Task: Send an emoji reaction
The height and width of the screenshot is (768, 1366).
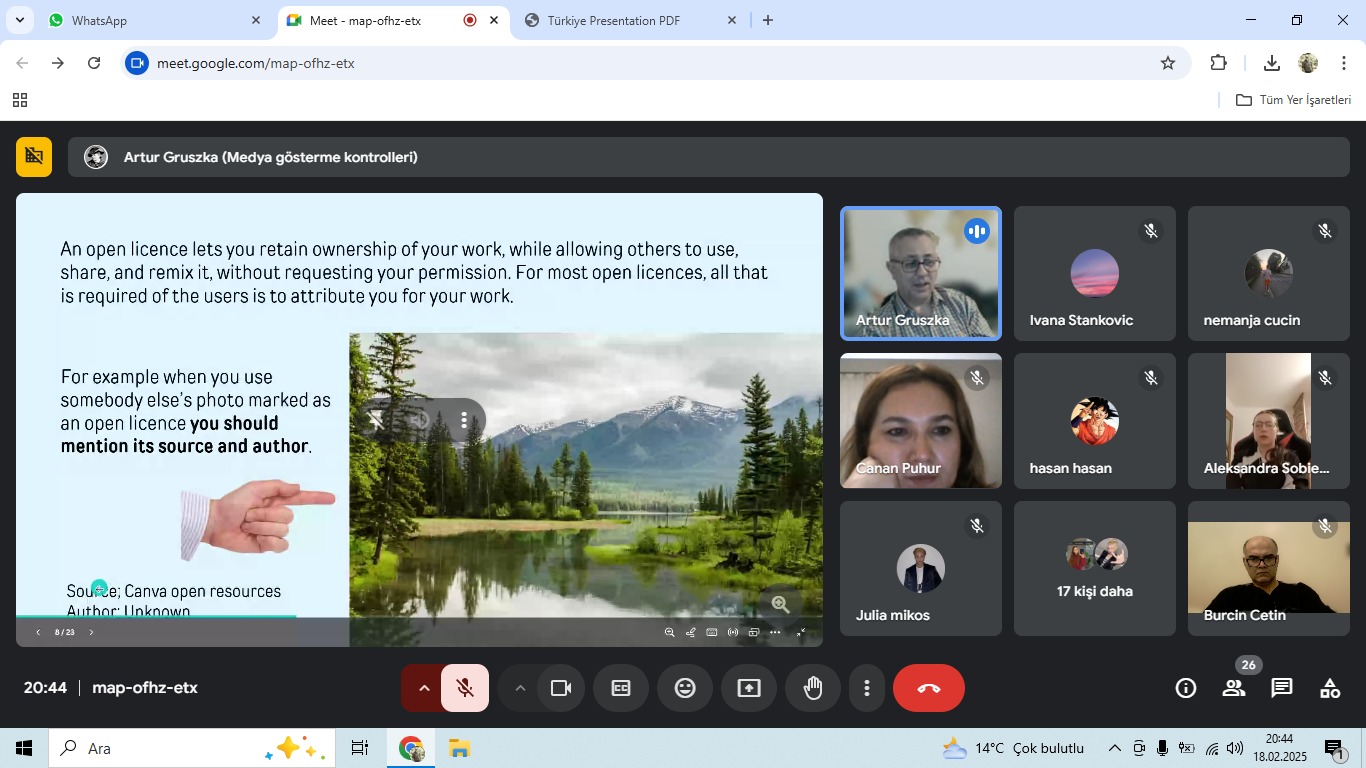Action: [685, 688]
